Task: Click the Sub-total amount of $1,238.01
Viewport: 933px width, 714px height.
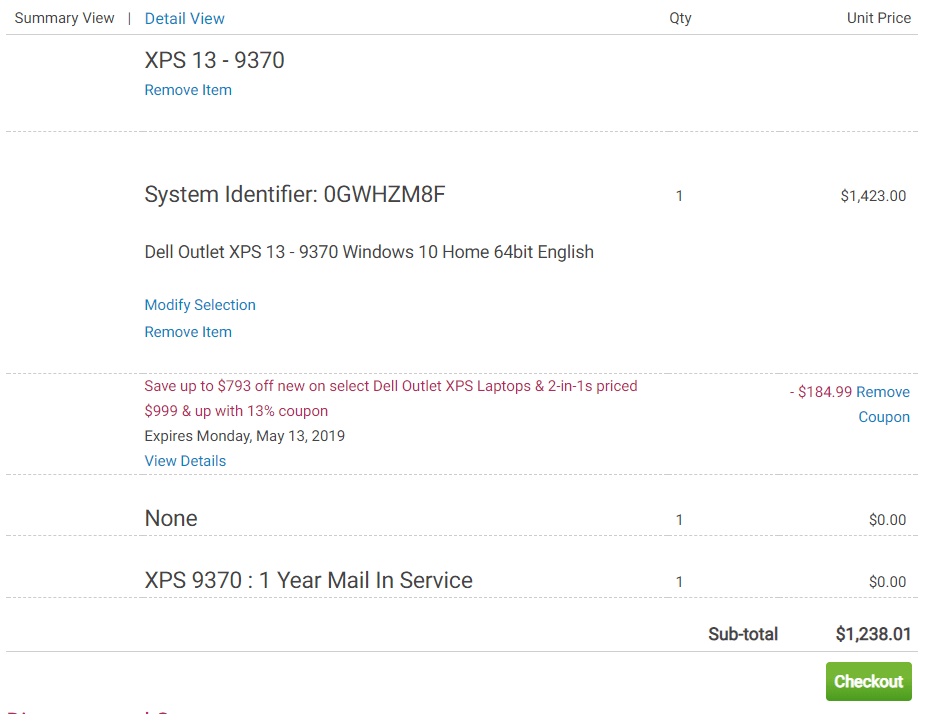Action: click(871, 633)
